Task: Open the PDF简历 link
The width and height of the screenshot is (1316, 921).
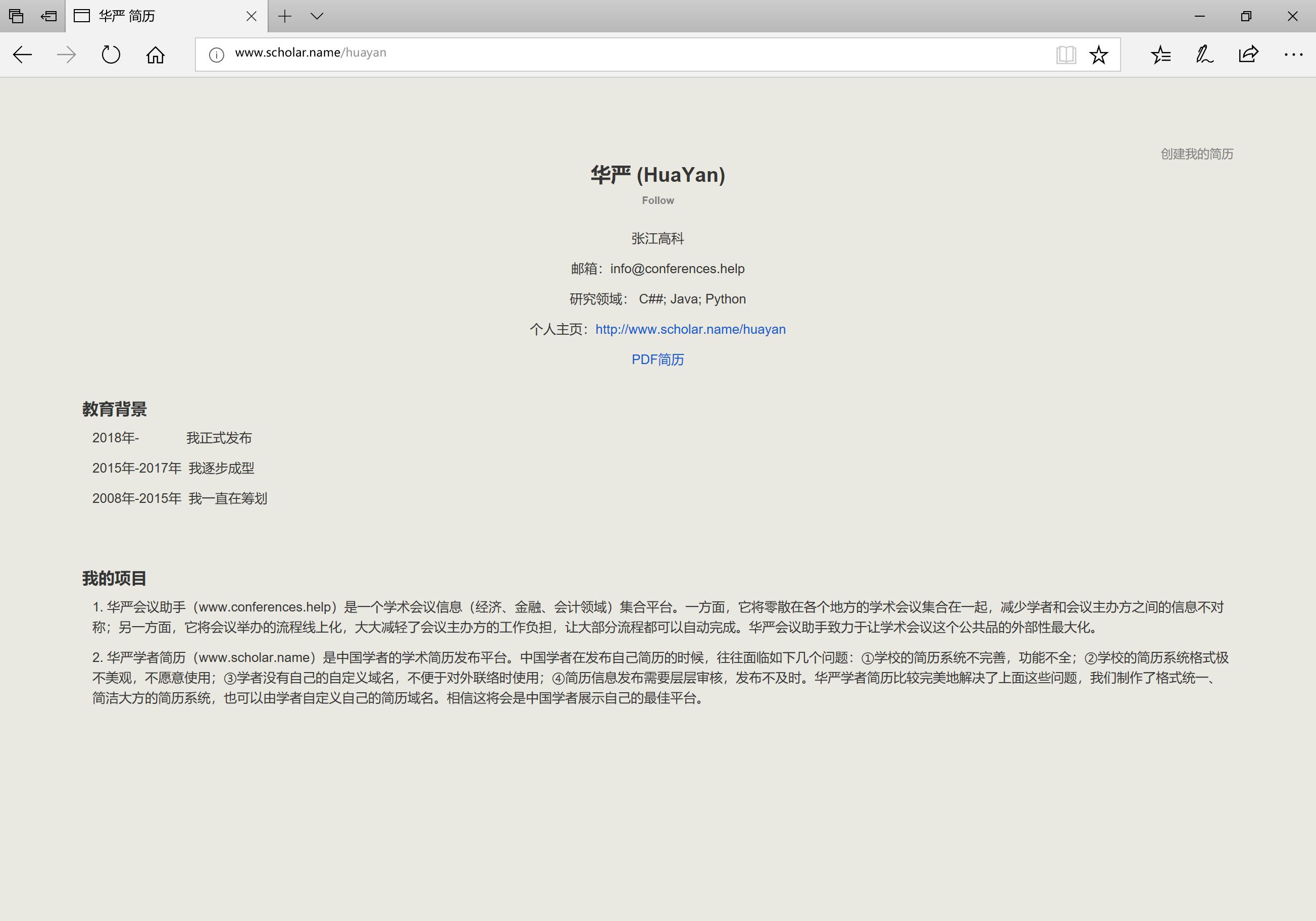Action: coord(657,360)
